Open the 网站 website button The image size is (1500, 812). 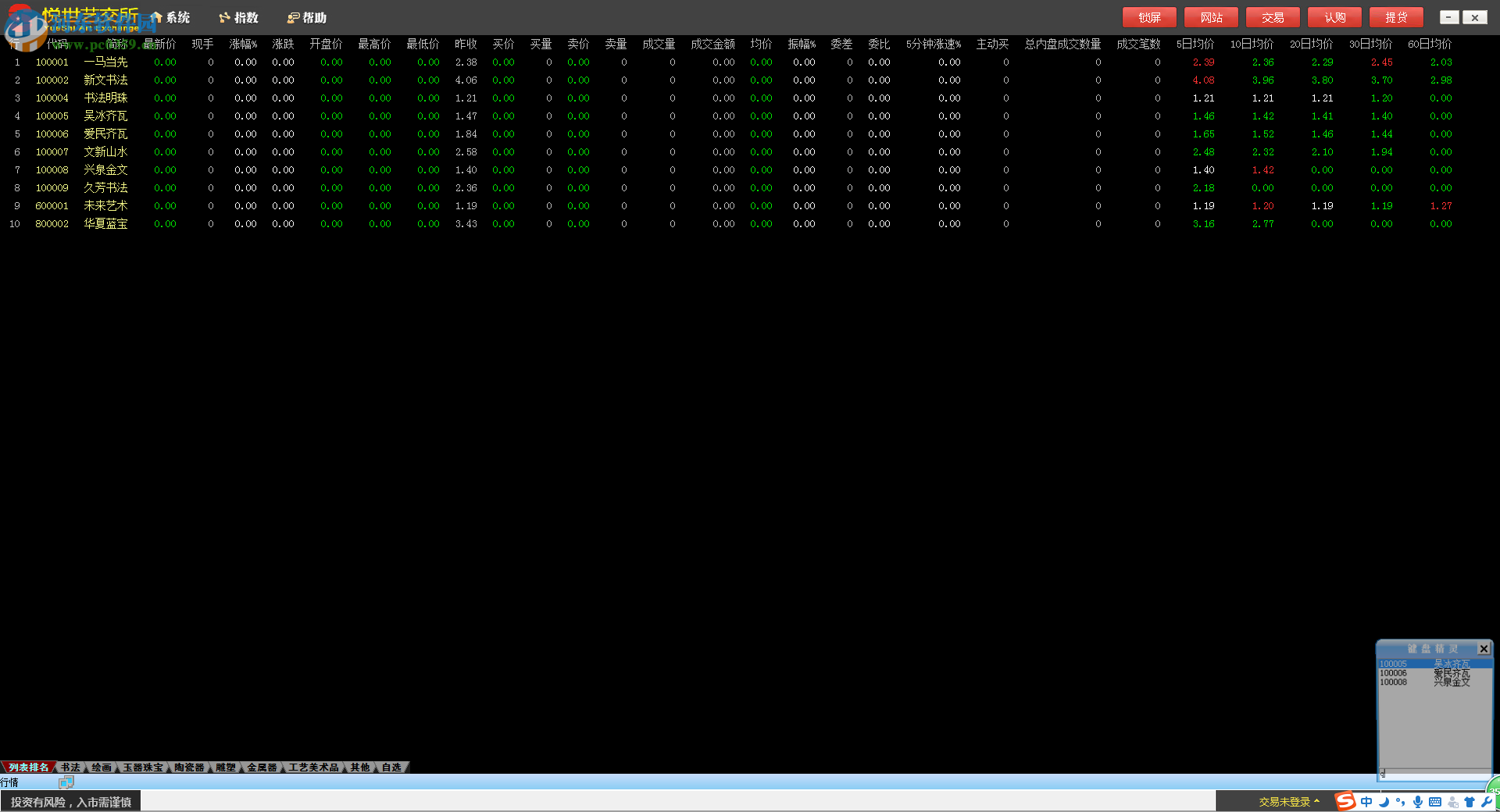pyautogui.click(x=1211, y=17)
